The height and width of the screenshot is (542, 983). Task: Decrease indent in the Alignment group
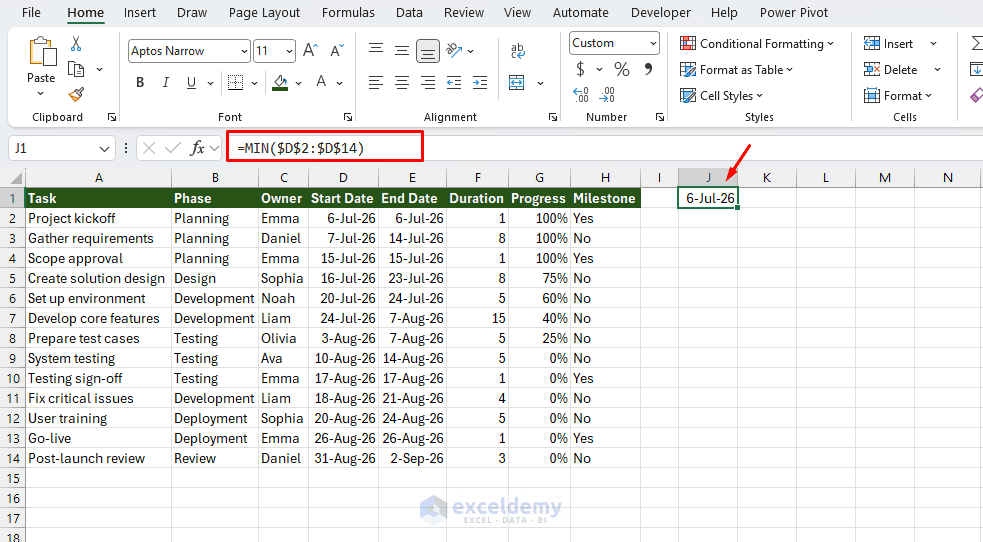(x=454, y=82)
